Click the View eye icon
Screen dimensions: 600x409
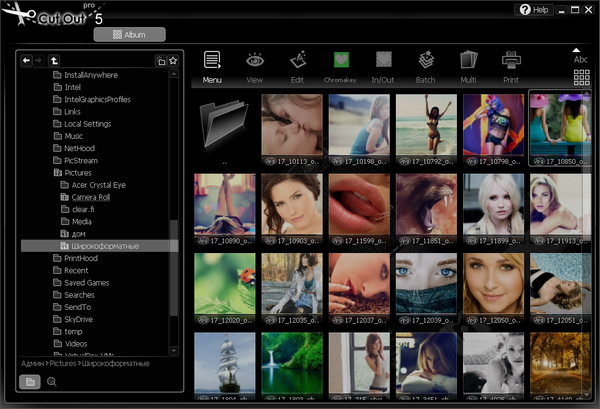[255, 62]
